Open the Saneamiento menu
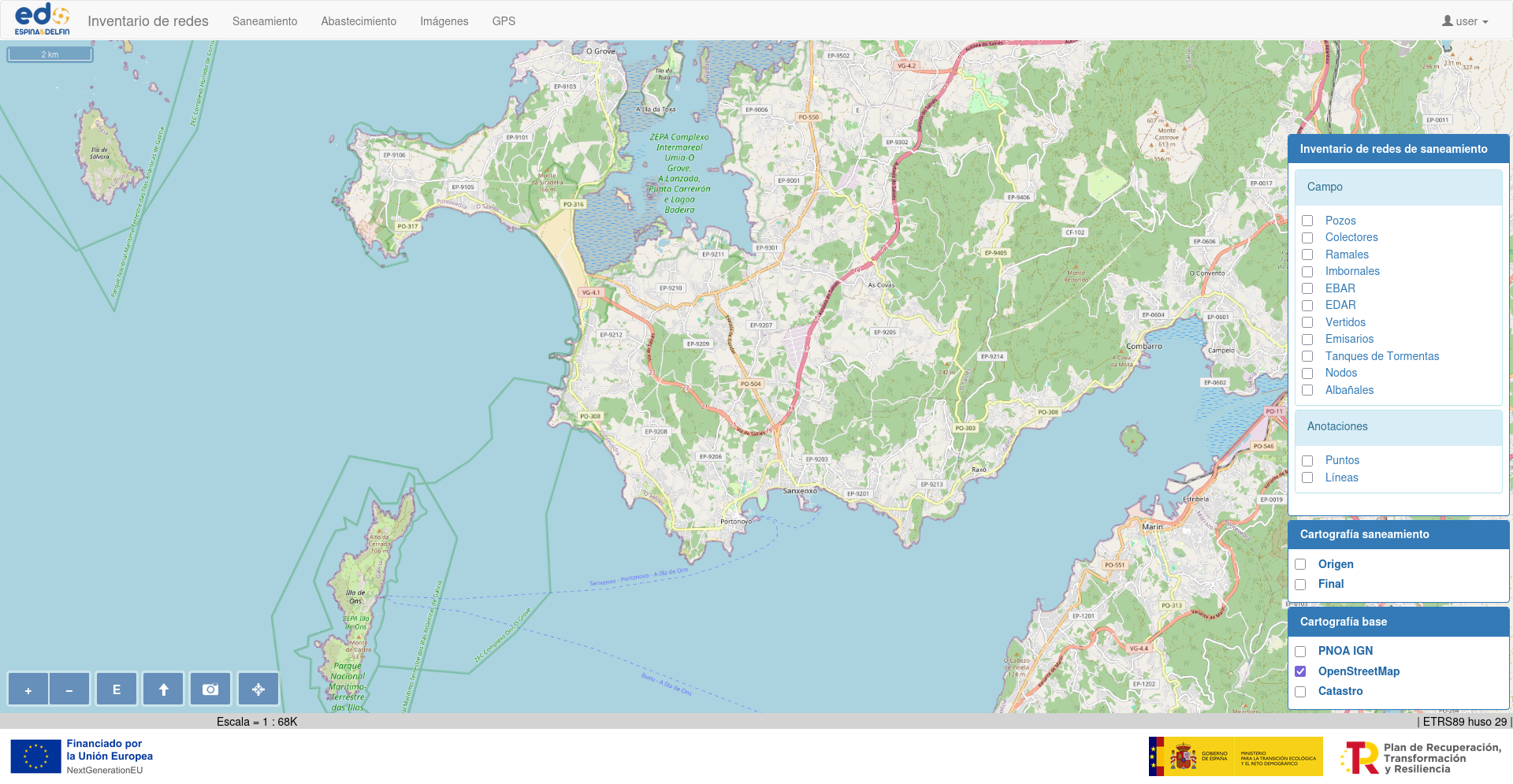This screenshot has height=784, width=1513. (x=265, y=21)
